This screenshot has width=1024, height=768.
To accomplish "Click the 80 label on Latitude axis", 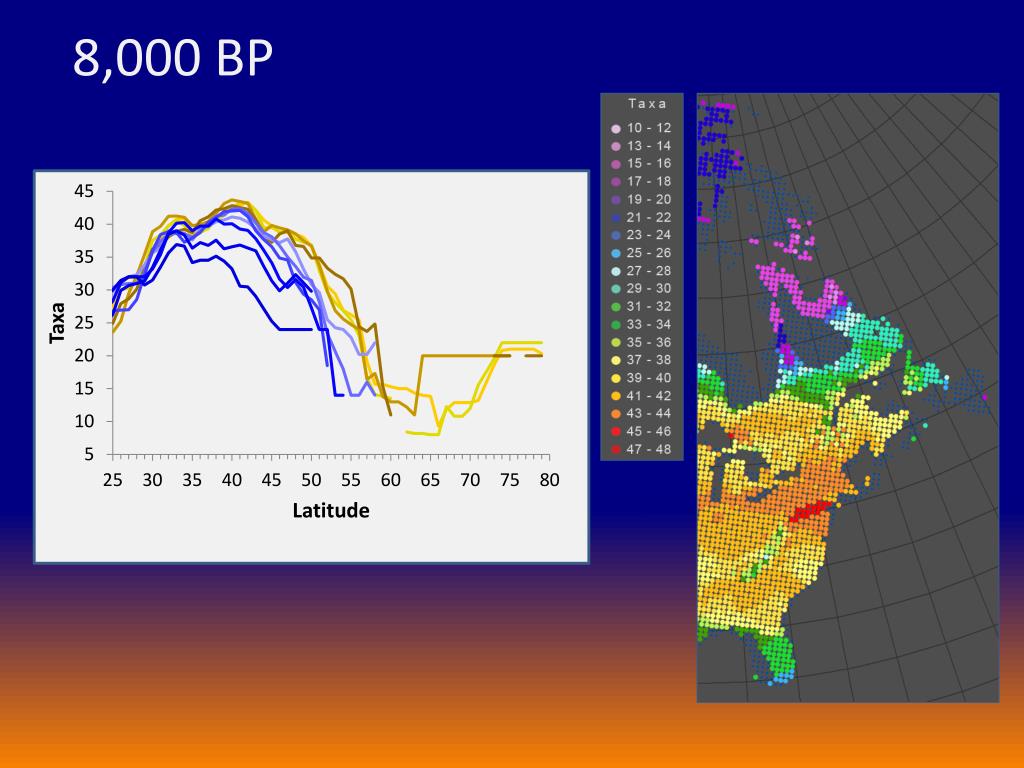I will click(x=549, y=480).
